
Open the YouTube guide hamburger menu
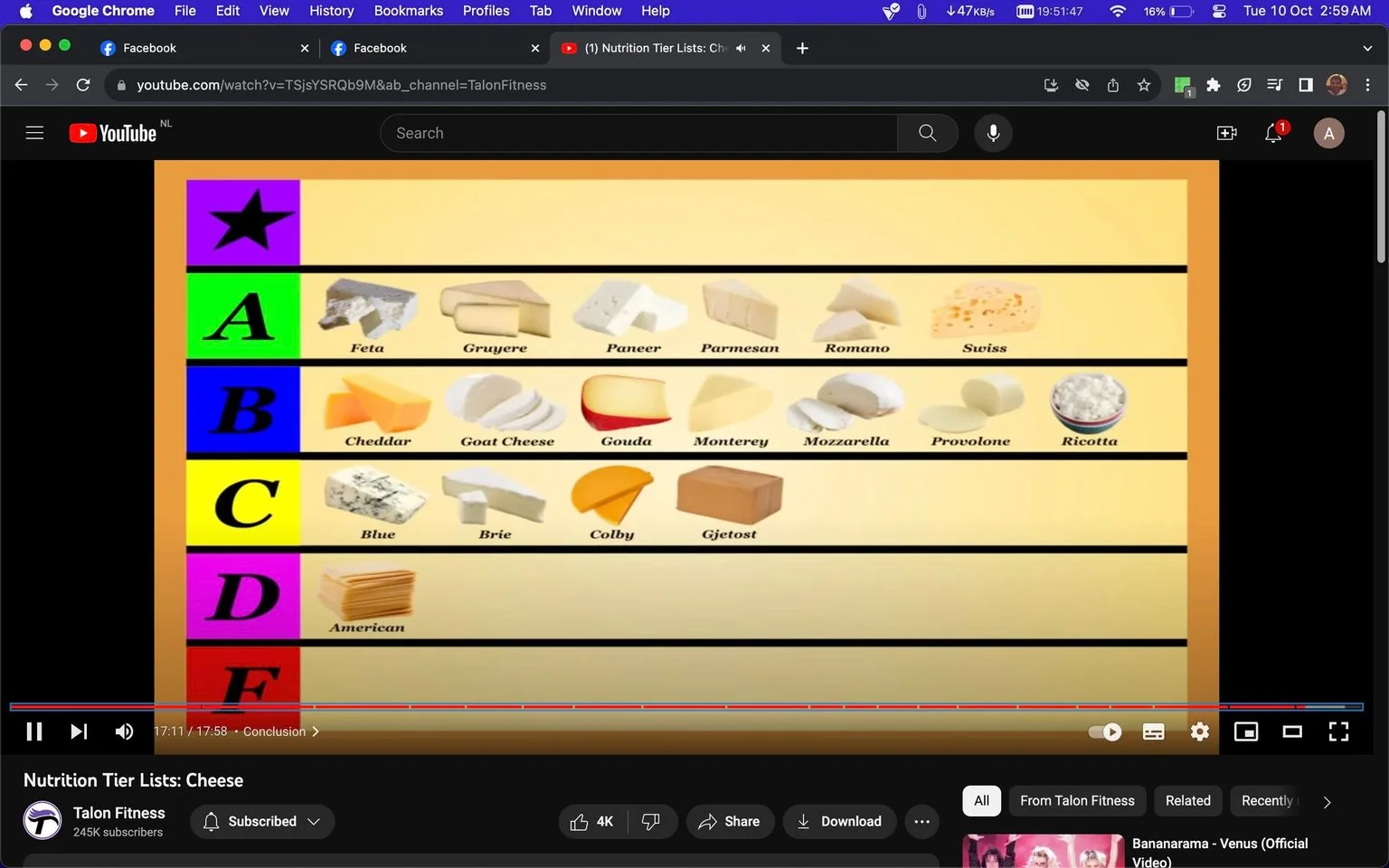point(34,133)
